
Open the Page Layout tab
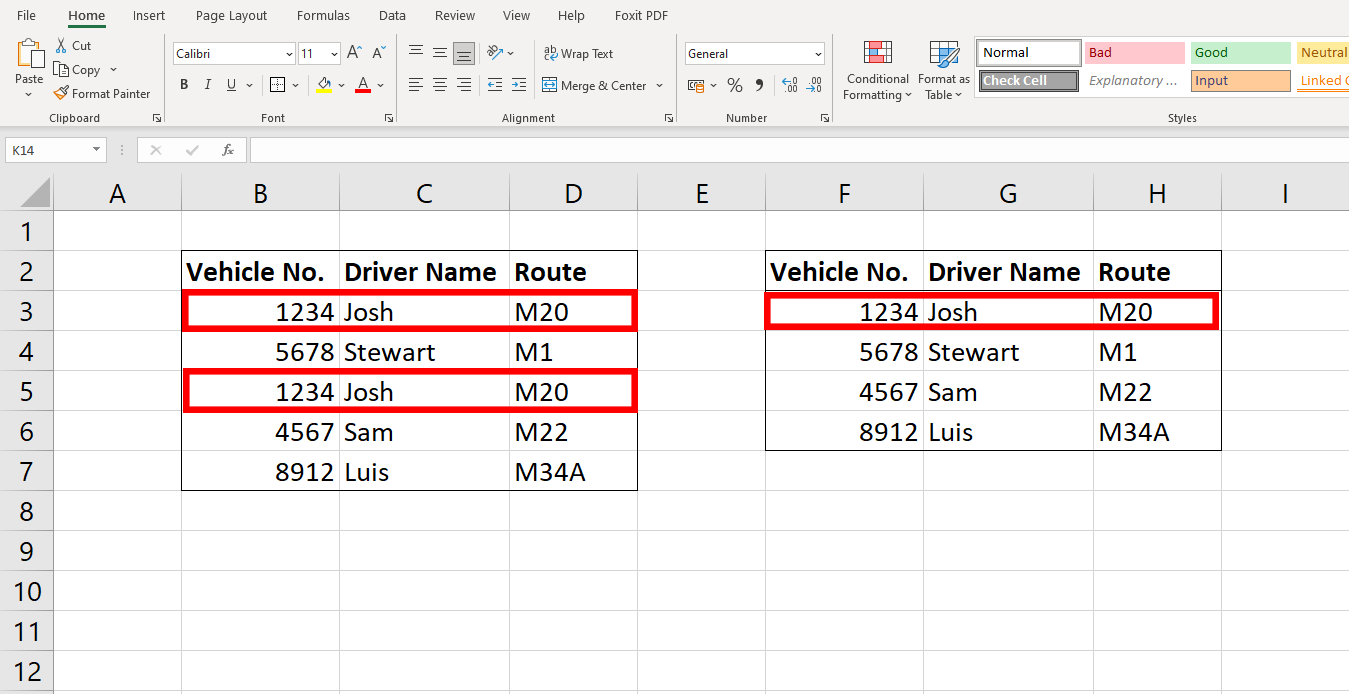pyautogui.click(x=231, y=15)
